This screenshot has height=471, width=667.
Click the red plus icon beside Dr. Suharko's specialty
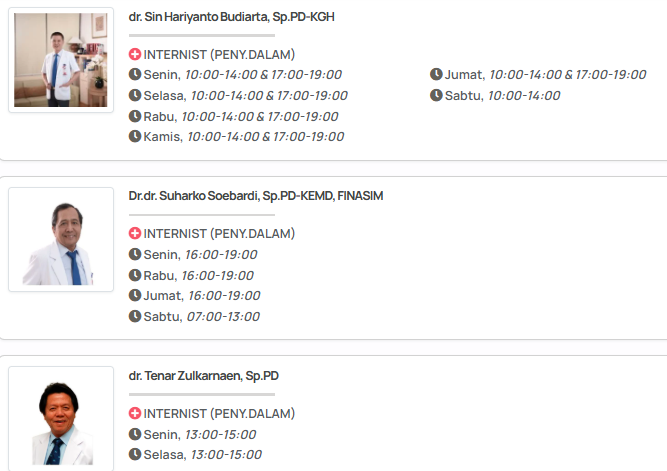(x=135, y=234)
